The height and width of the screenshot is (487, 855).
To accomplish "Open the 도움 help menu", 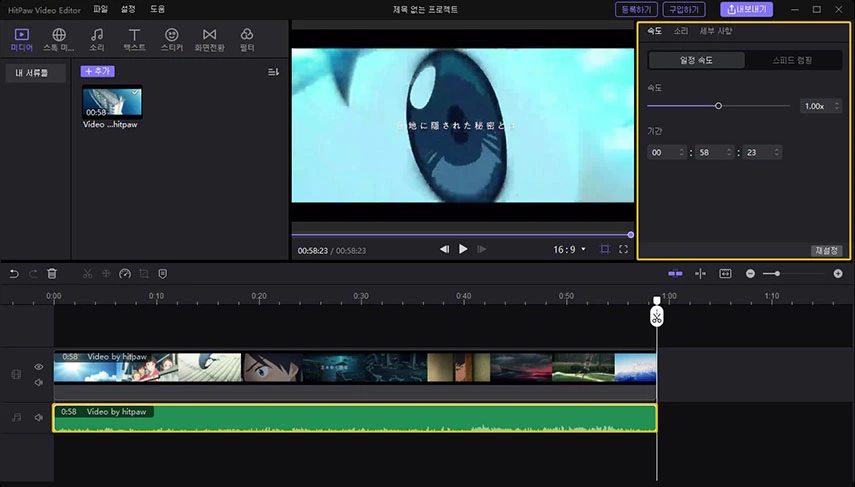I will 157,9.
